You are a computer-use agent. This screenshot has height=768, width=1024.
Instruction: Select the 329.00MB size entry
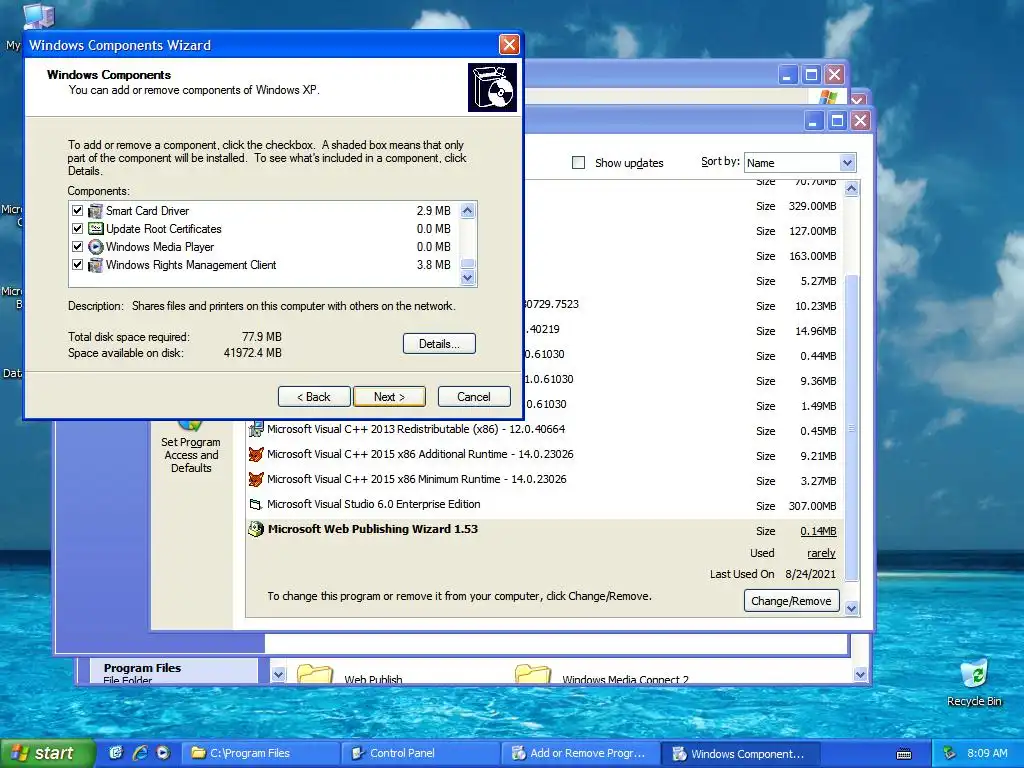point(812,206)
